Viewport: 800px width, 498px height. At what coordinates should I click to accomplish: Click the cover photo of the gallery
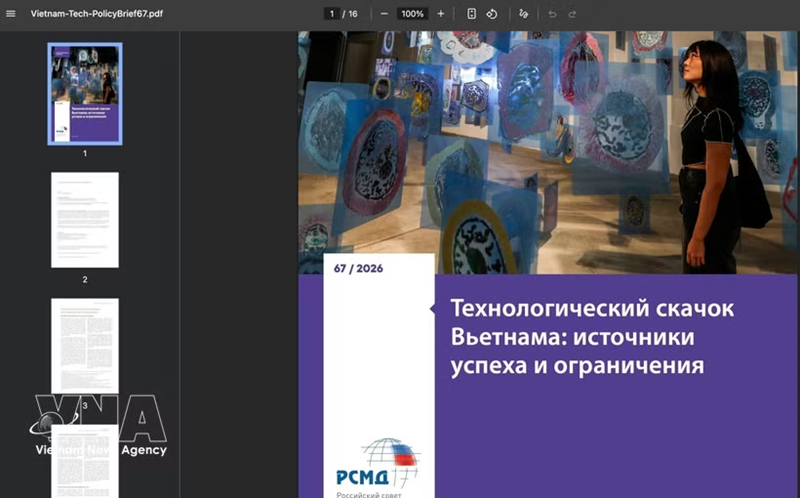(547, 152)
